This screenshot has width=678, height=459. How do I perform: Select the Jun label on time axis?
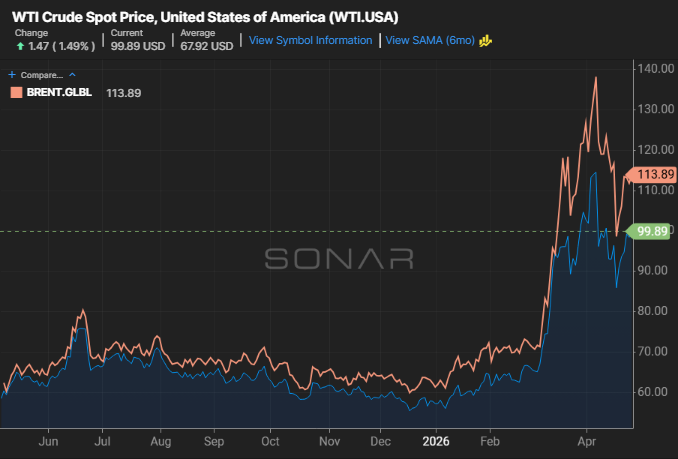pyautogui.click(x=48, y=442)
